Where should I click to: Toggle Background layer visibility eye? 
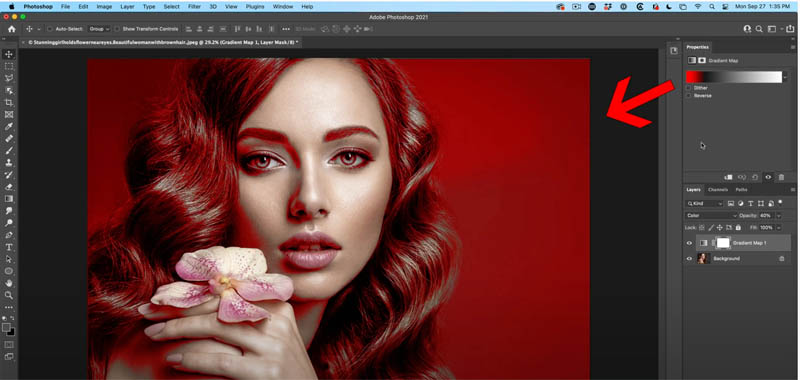(689, 259)
